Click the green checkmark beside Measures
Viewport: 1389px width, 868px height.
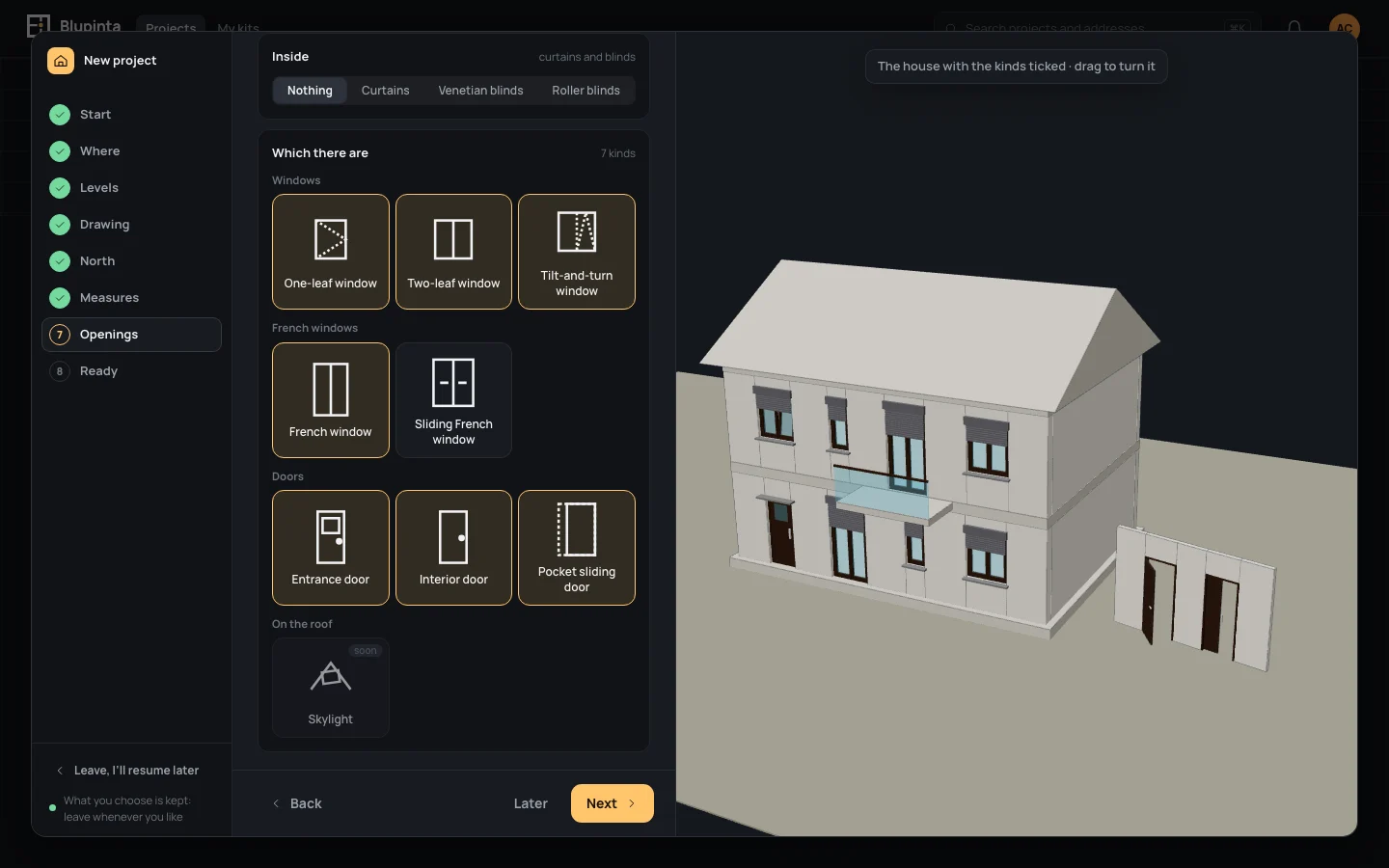pos(60,298)
